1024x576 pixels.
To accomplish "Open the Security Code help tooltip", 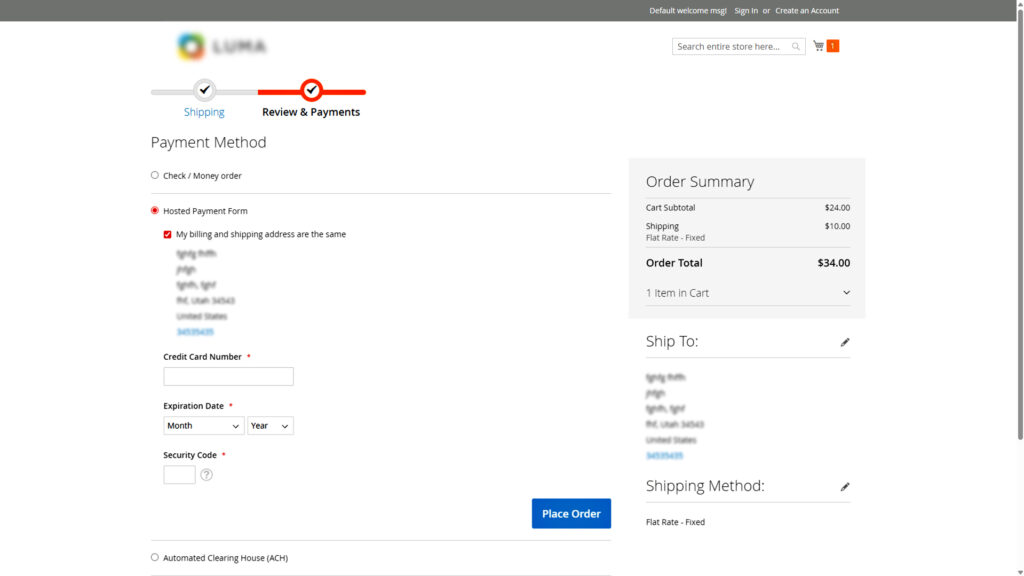I will tap(206, 474).
